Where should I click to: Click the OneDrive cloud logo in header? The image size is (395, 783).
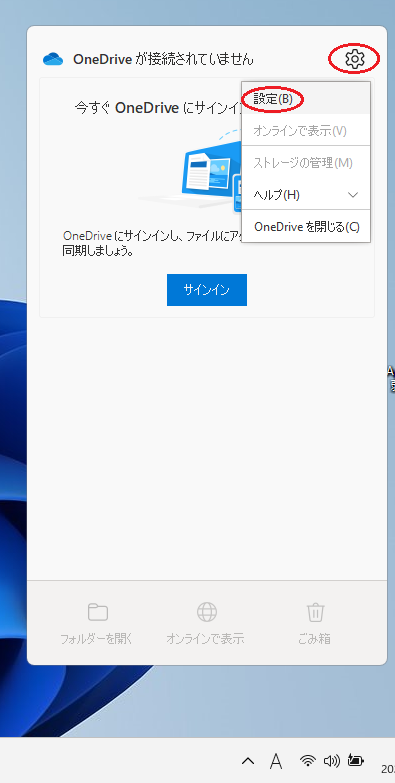53,59
